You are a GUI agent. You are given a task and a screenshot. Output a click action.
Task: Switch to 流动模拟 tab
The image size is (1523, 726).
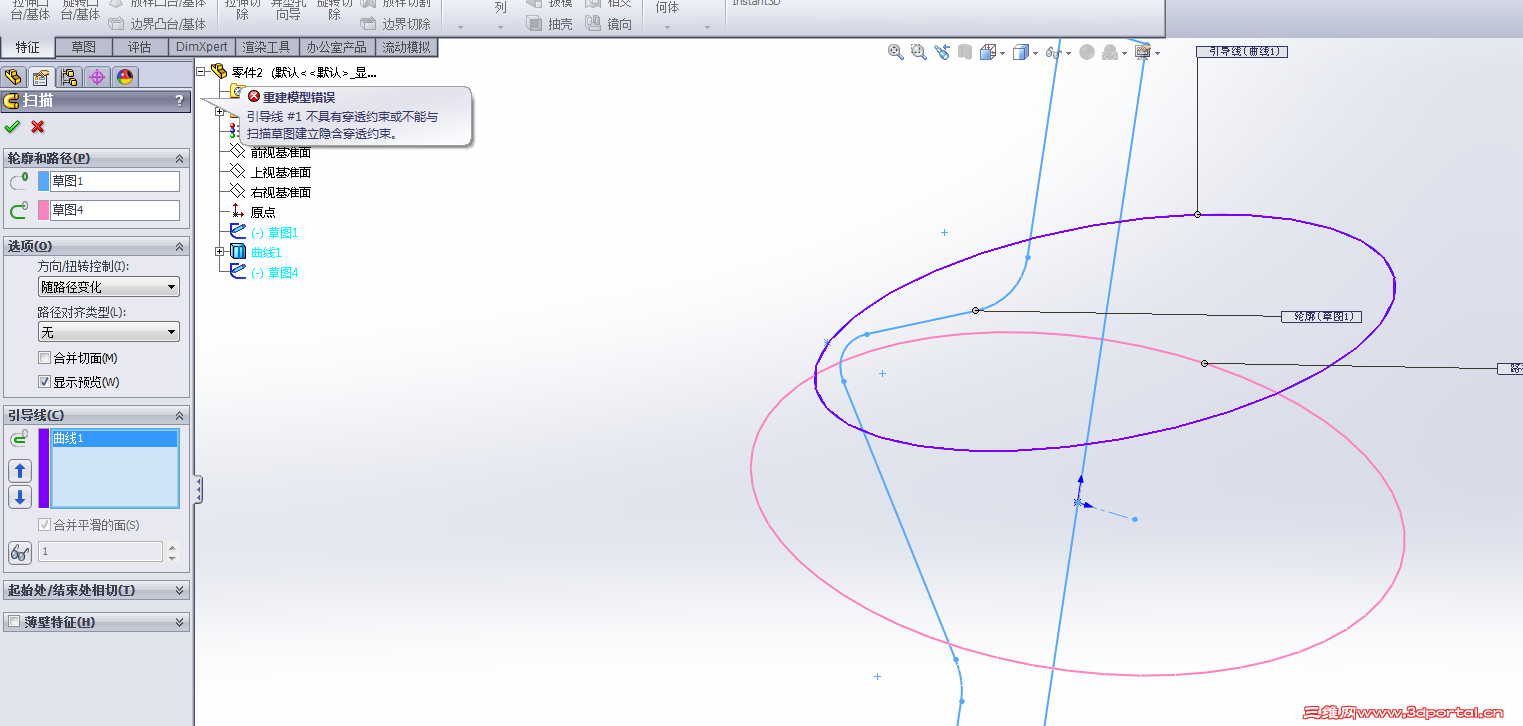pos(406,47)
